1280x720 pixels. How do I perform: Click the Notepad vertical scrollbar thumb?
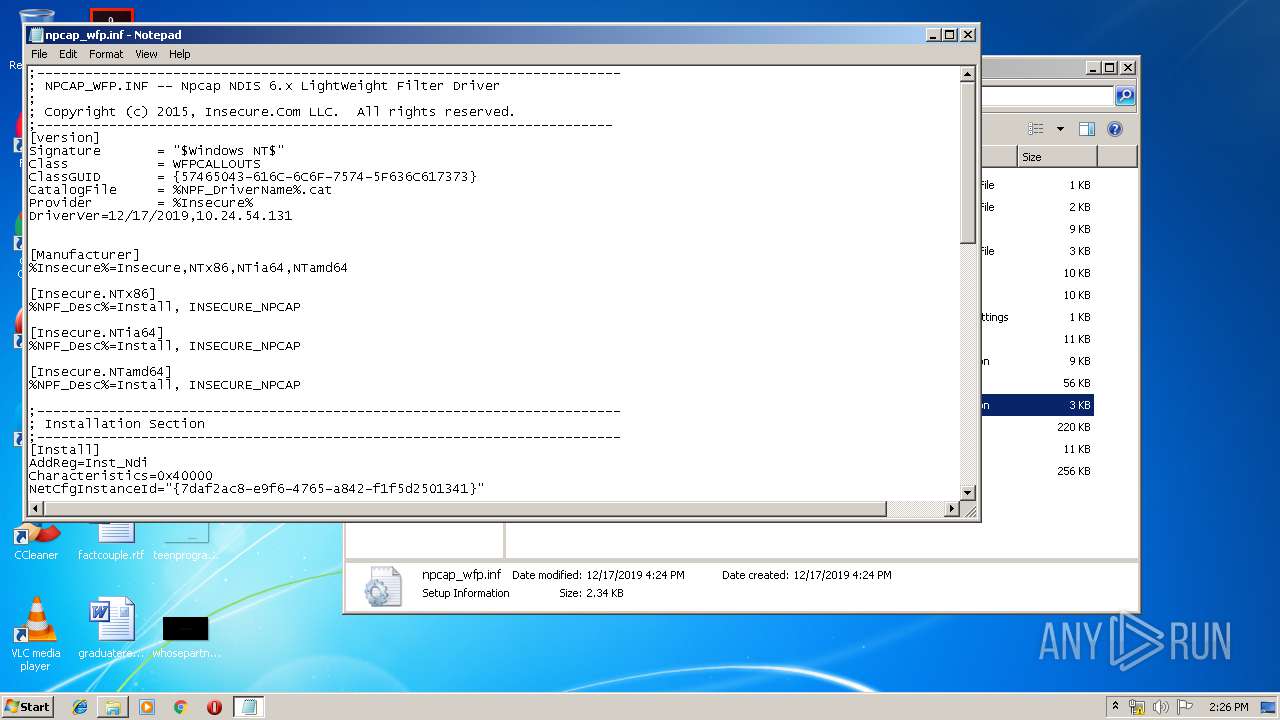pyautogui.click(x=967, y=162)
